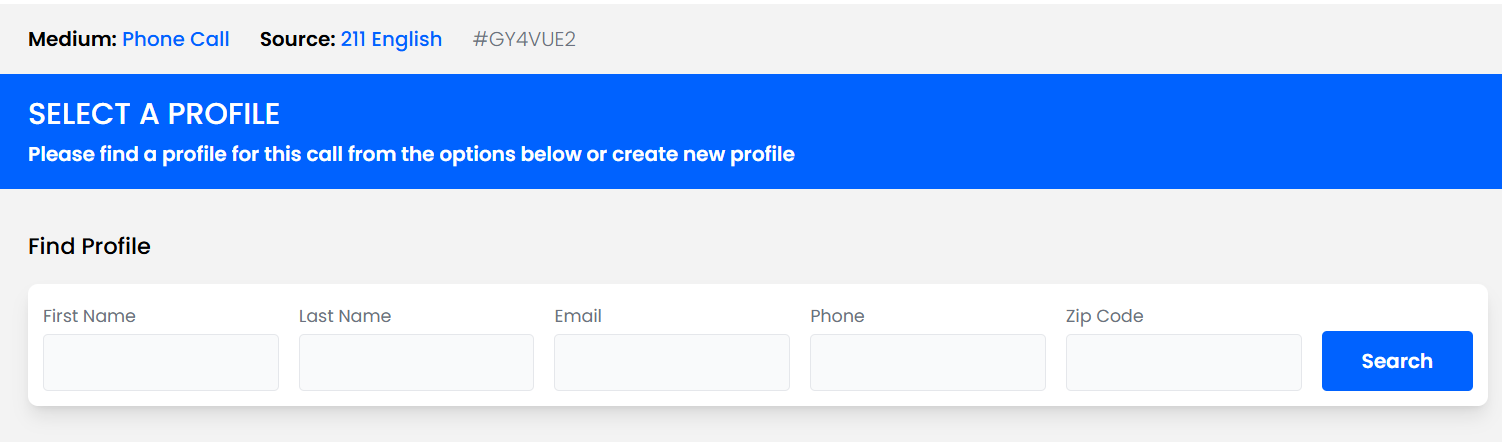Click the 'Please find a profile' instruction text
Viewport: 1502px width, 442px height.
coord(411,155)
